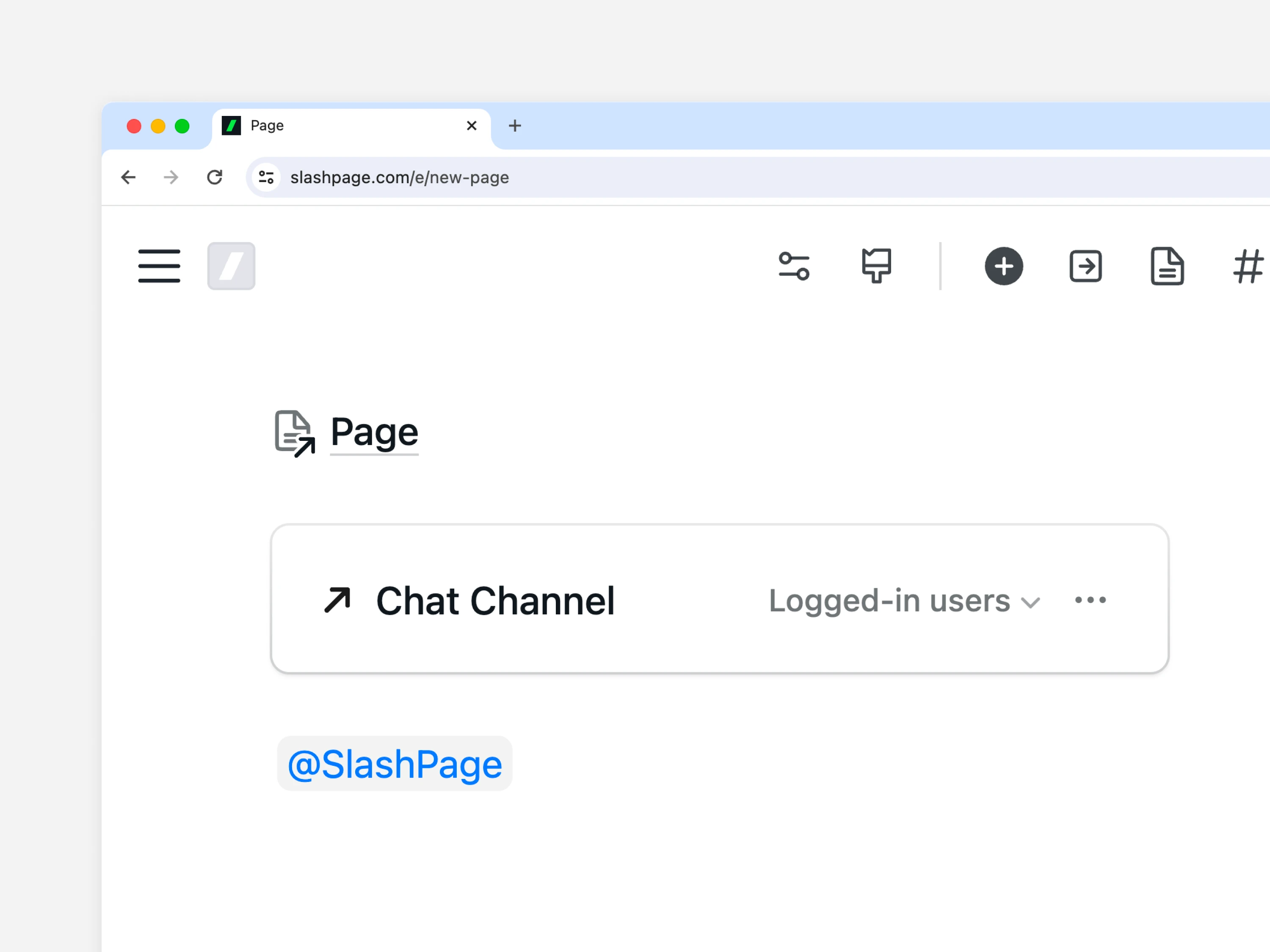The image size is (1270, 952).
Task: Open the Chat Channel card
Action: 719,599
